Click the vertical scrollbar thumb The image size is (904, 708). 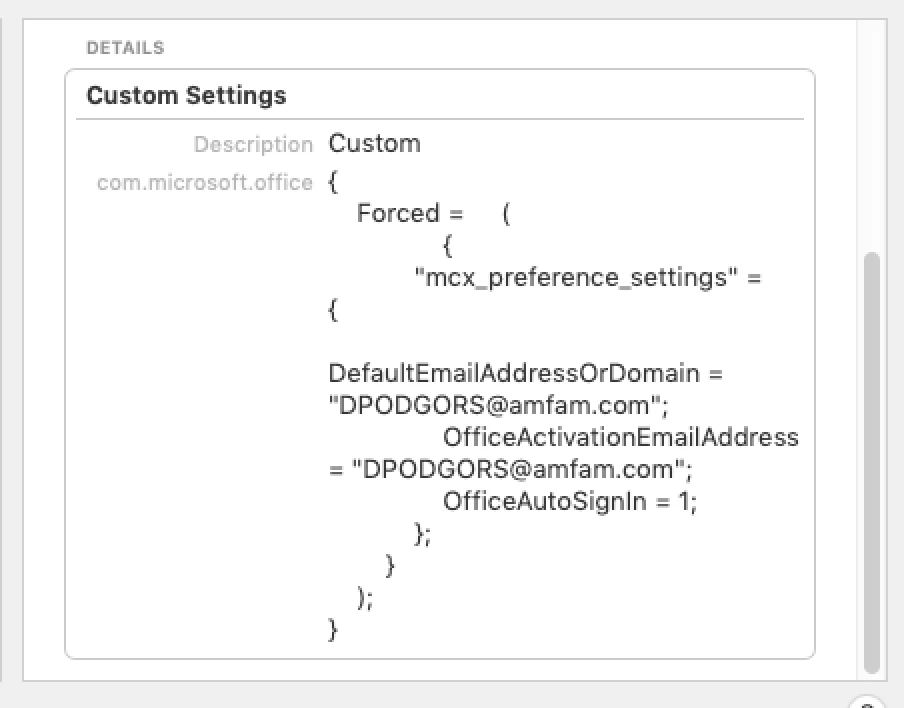(872, 462)
